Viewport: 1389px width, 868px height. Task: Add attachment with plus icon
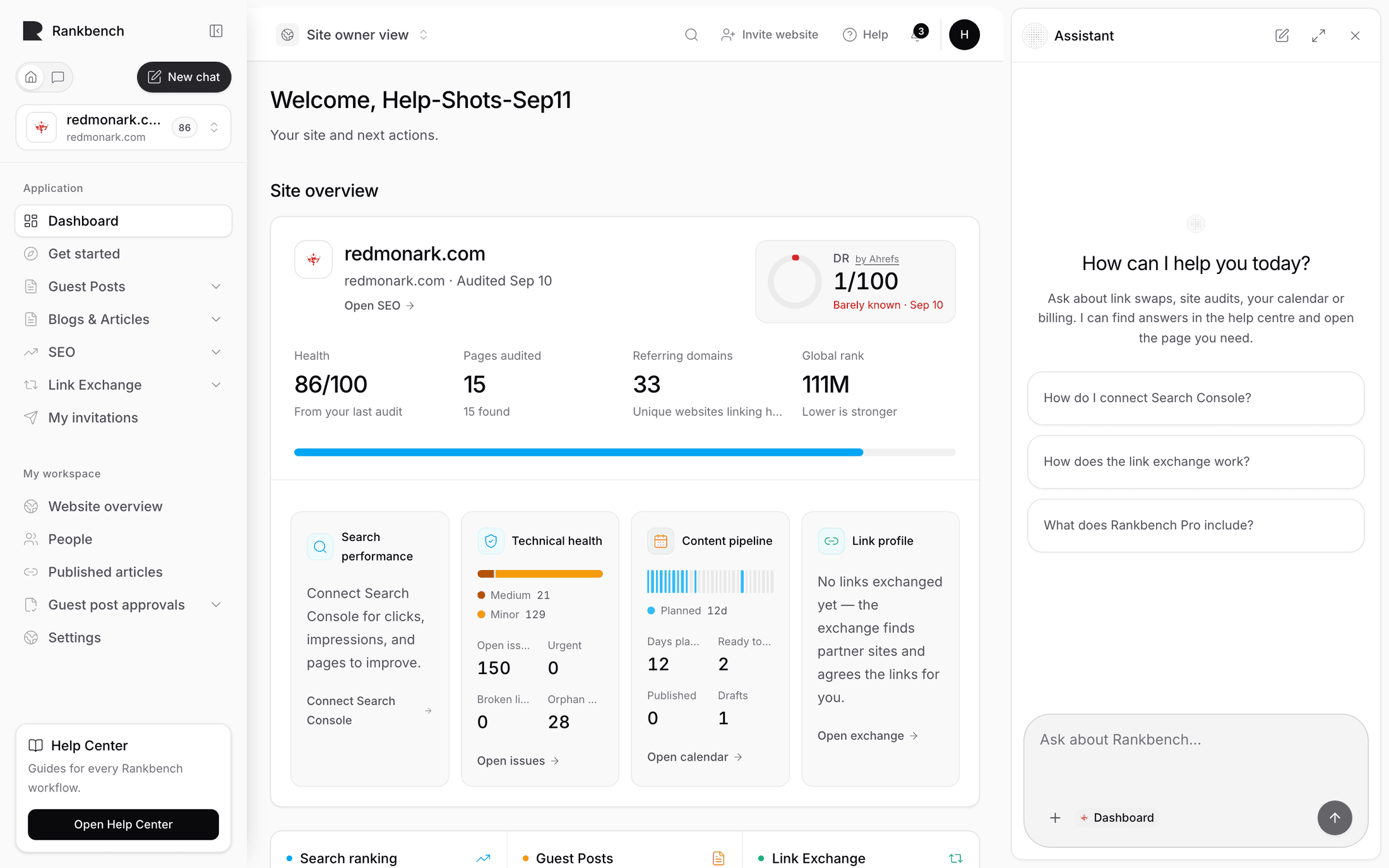[1055, 817]
